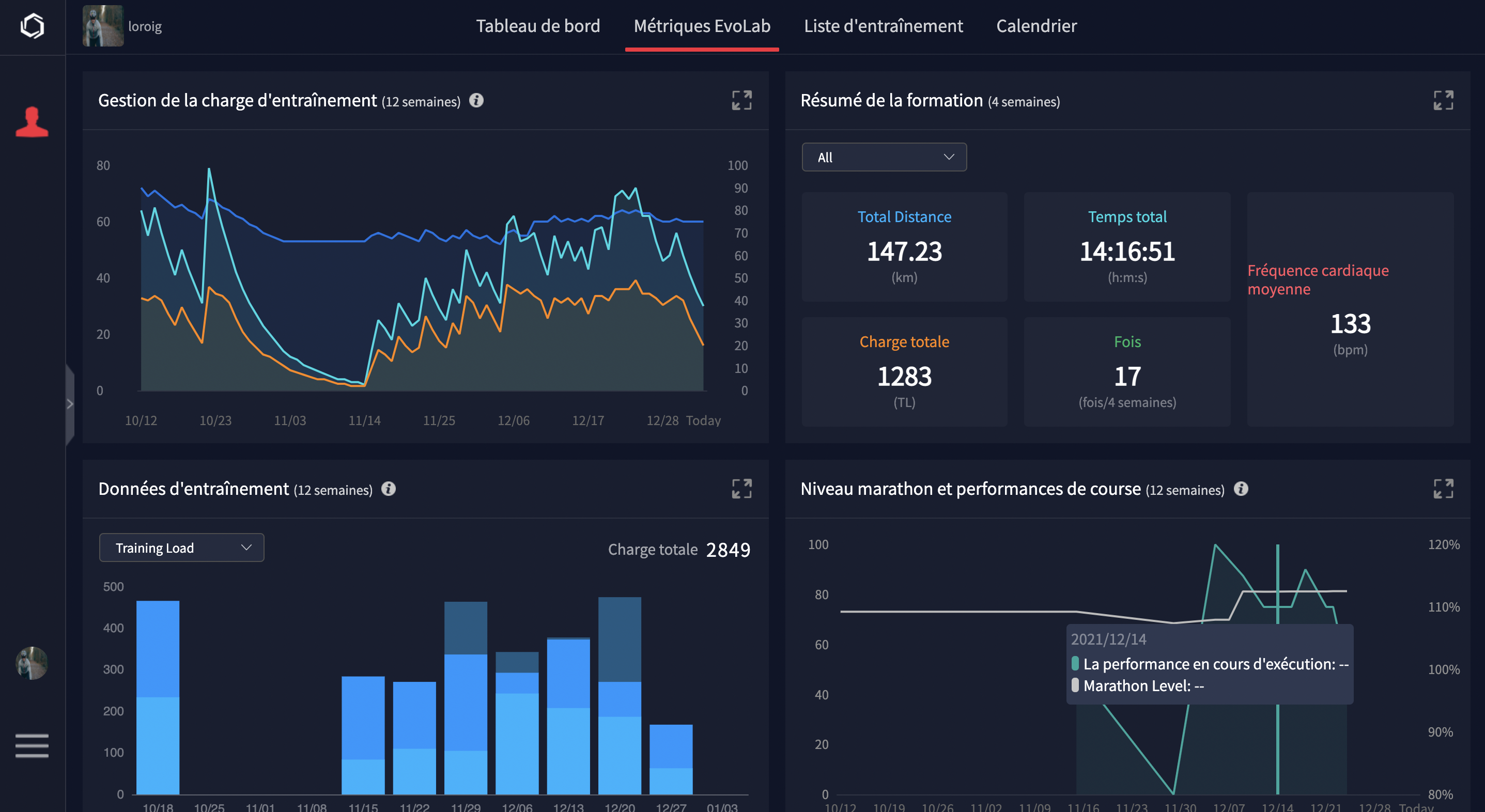Select the Métriques EvoLab tab
This screenshot has height=812, width=1485.
coord(702,26)
